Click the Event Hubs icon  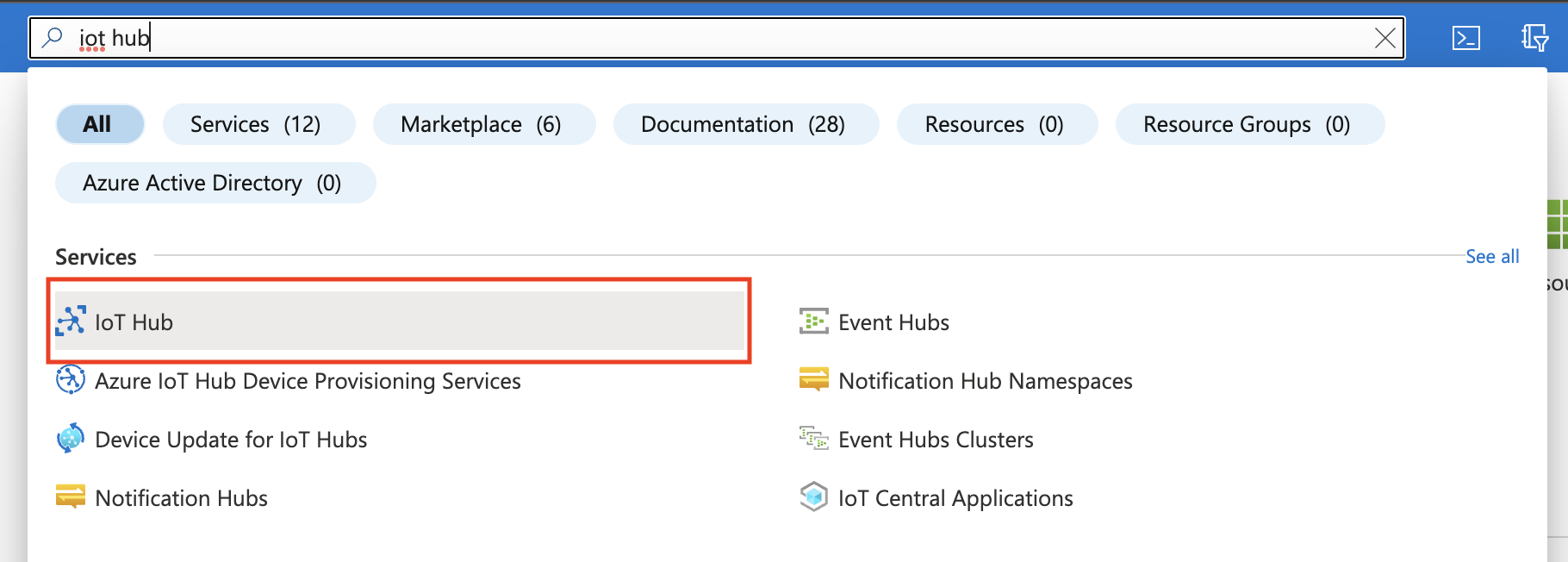[x=814, y=321]
